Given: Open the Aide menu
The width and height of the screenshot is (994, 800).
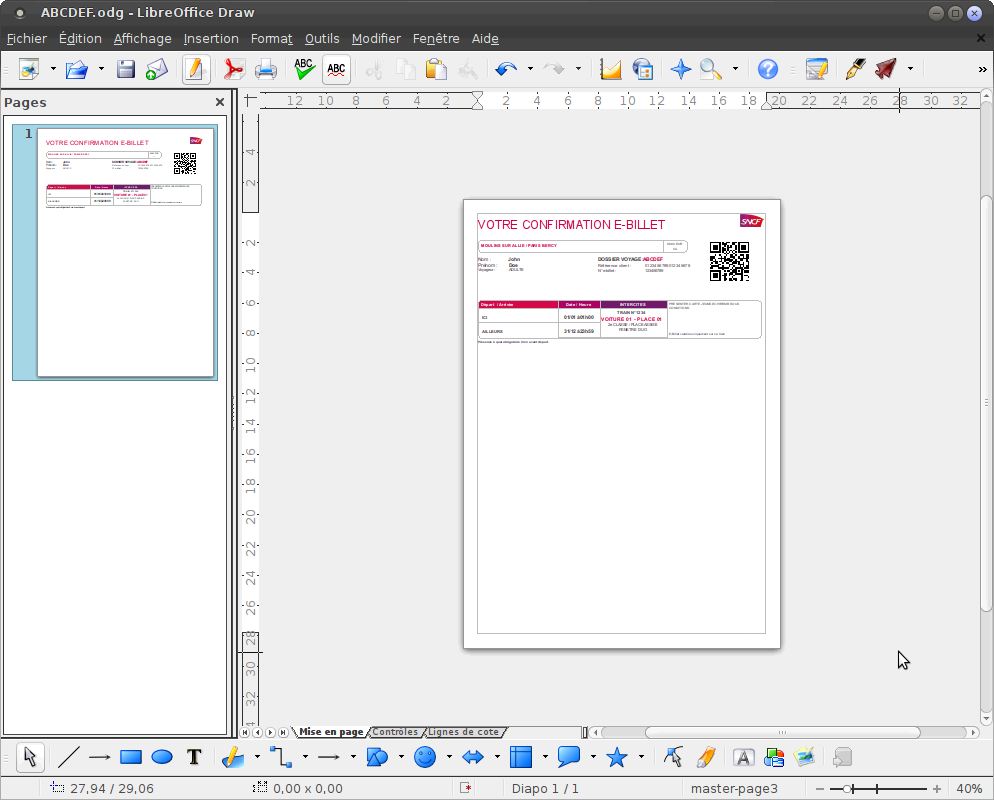Looking at the screenshot, I should pos(485,39).
